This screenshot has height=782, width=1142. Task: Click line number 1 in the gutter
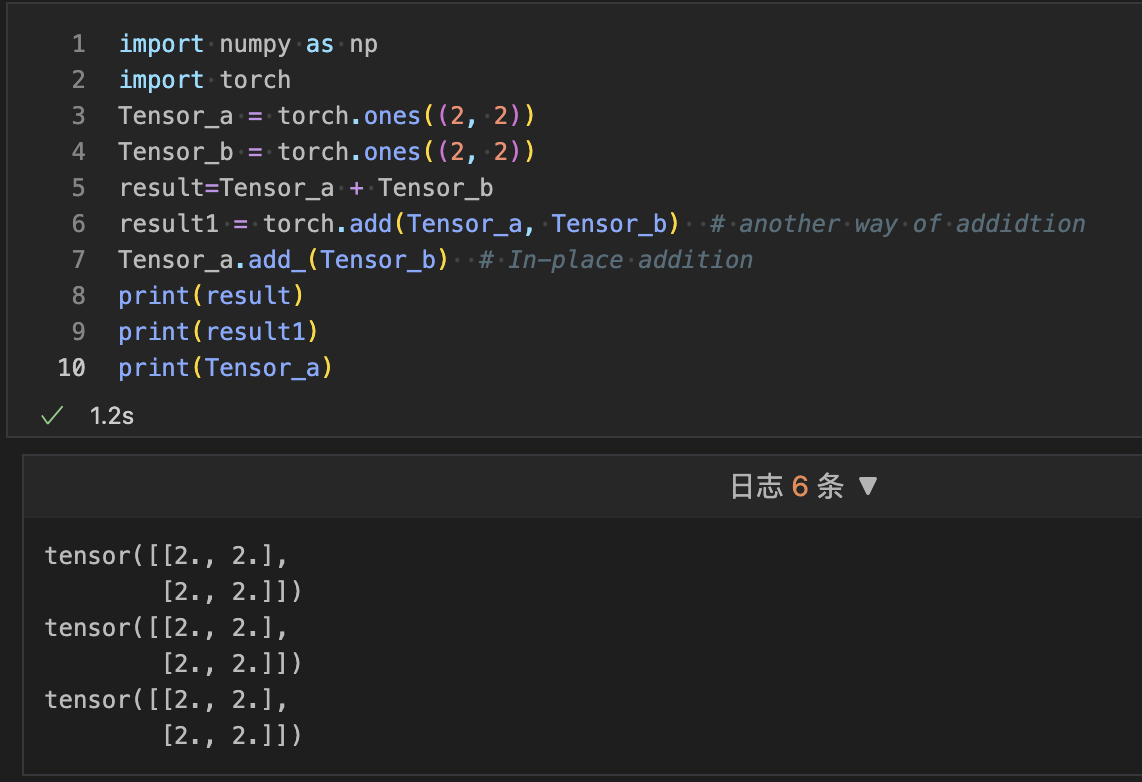(78, 44)
